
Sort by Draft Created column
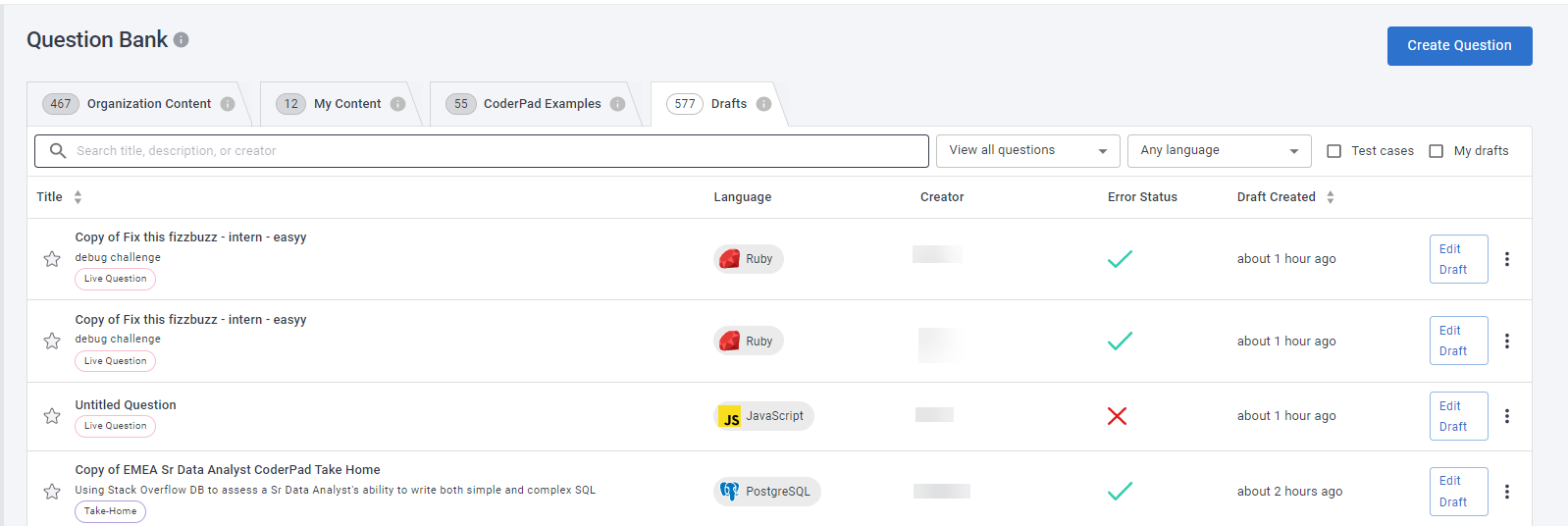point(1330,197)
